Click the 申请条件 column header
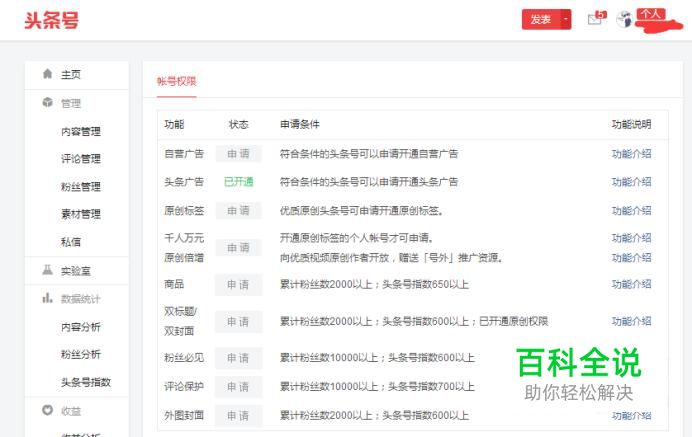This screenshot has width=692, height=437. click(x=300, y=124)
